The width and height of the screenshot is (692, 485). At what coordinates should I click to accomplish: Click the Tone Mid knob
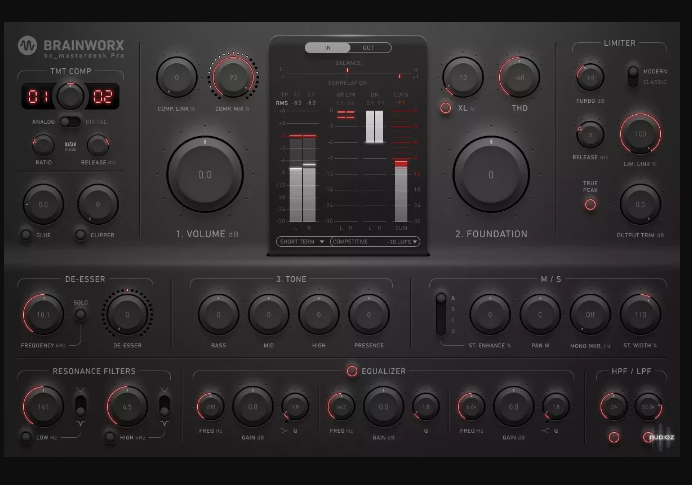point(268,315)
